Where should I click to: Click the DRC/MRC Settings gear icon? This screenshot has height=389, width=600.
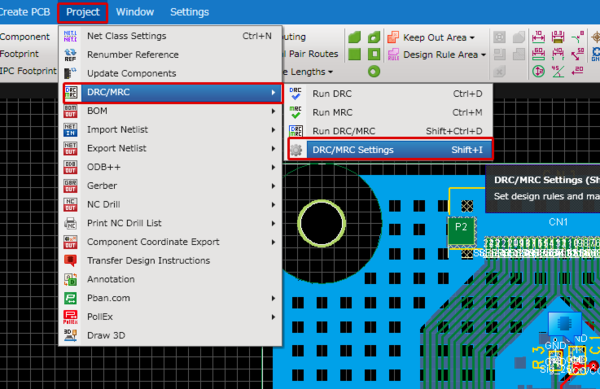point(296,150)
